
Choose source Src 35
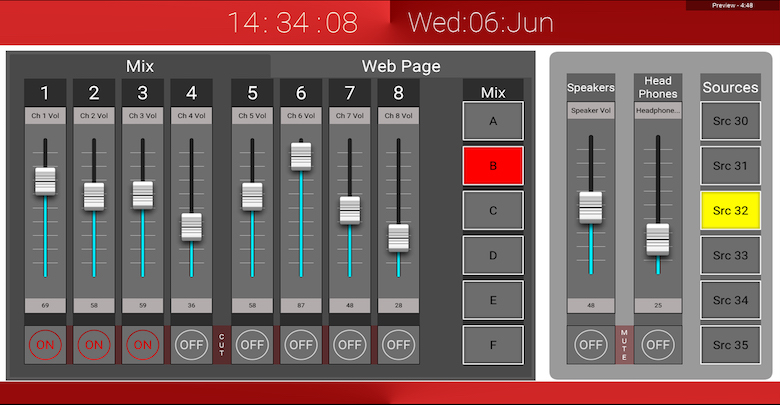(x=730, y=345)
